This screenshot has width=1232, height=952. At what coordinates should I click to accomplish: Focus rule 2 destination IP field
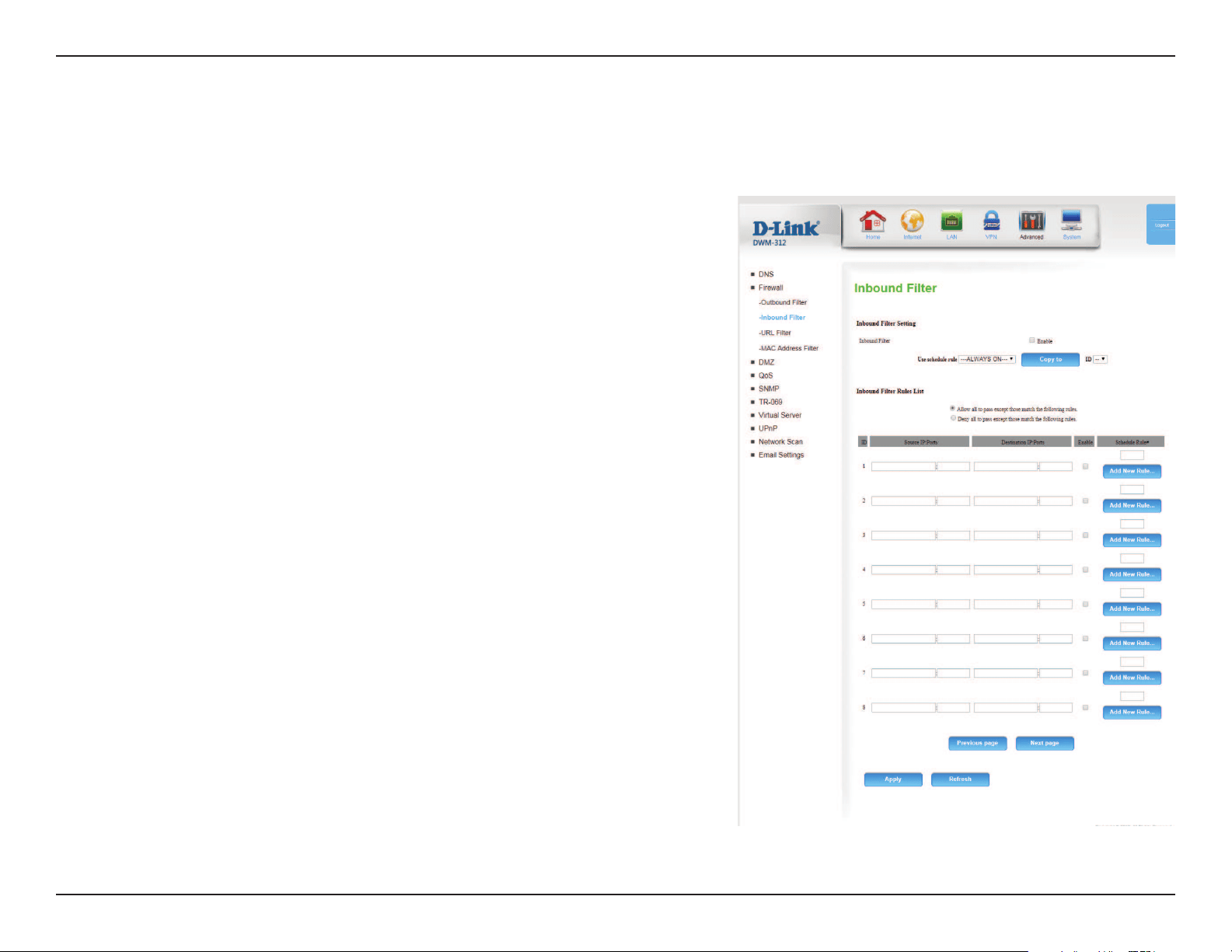[1006, 501]
